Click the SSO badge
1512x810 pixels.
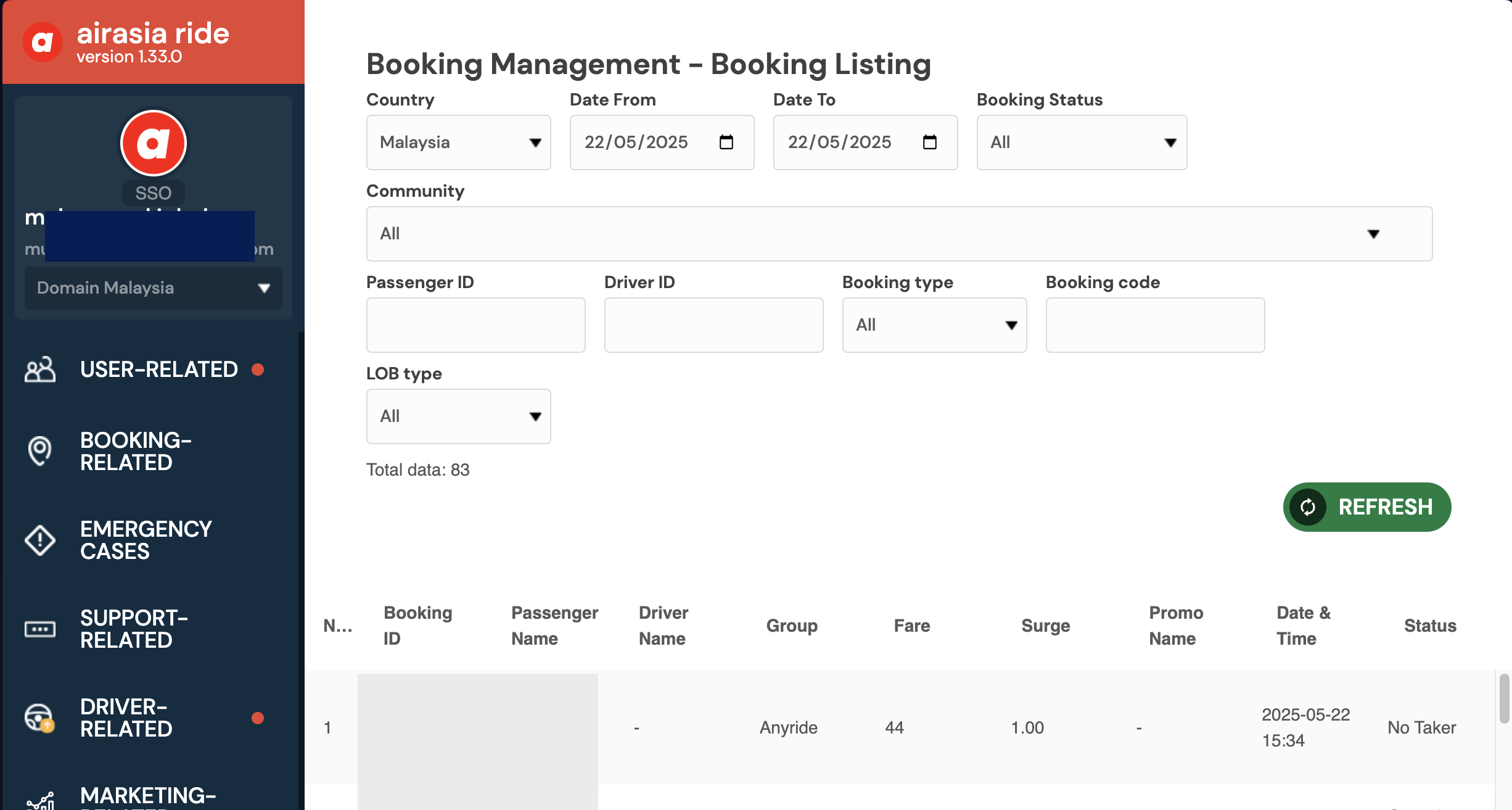point(154,193)
